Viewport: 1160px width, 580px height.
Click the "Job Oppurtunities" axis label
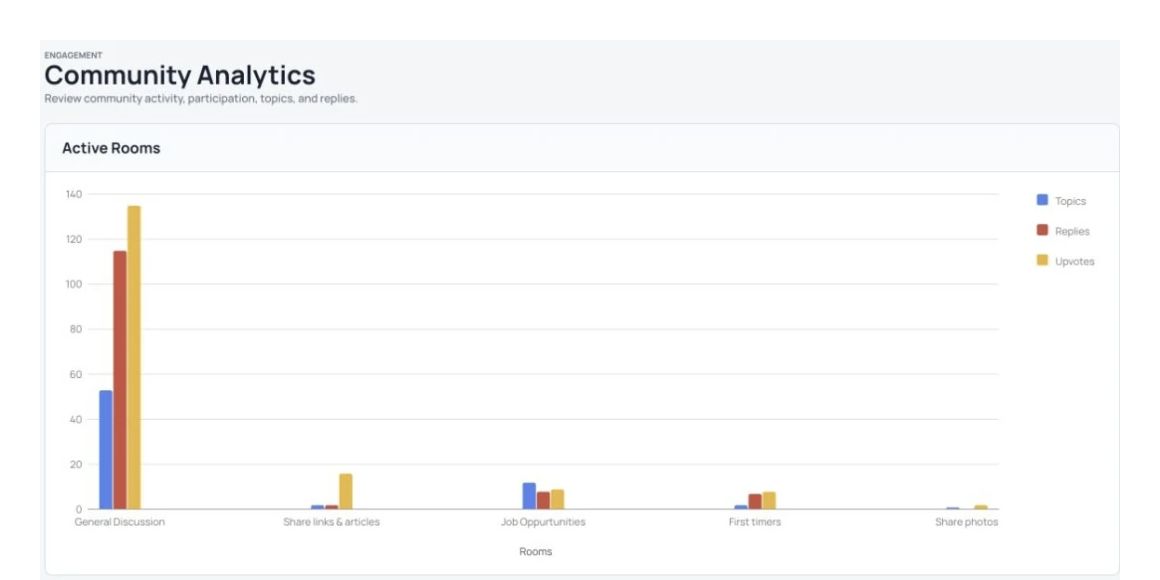[x=543, y=522]
